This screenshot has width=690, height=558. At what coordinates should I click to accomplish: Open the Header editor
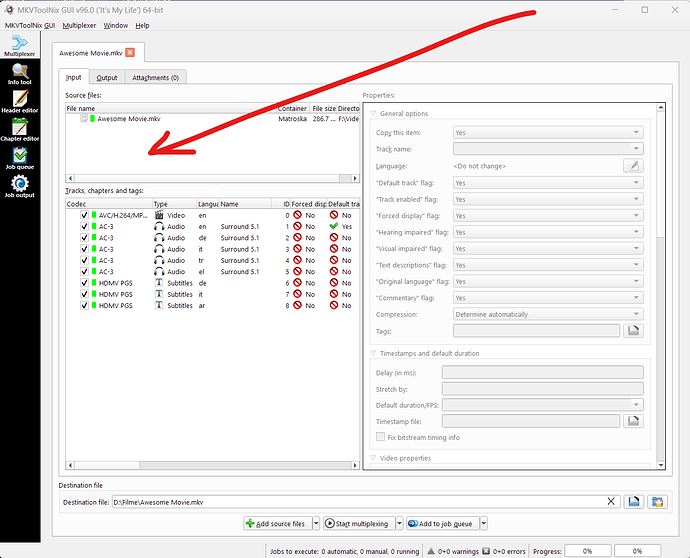20,102
